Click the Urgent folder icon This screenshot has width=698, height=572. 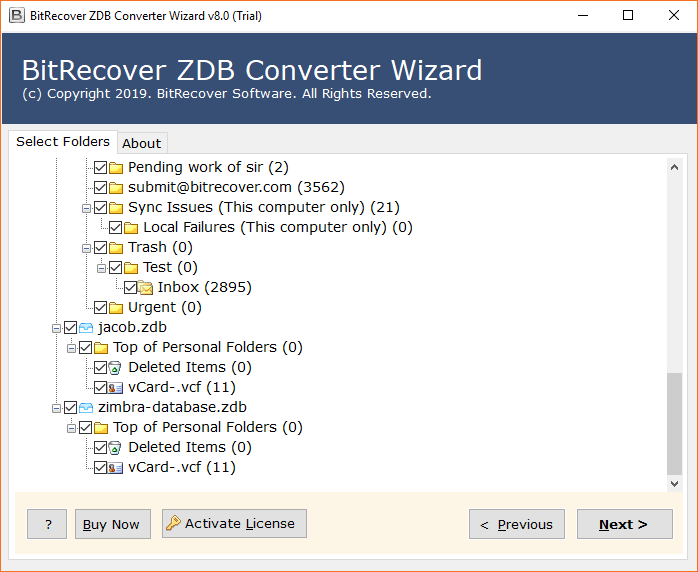[x=116, y=308]
